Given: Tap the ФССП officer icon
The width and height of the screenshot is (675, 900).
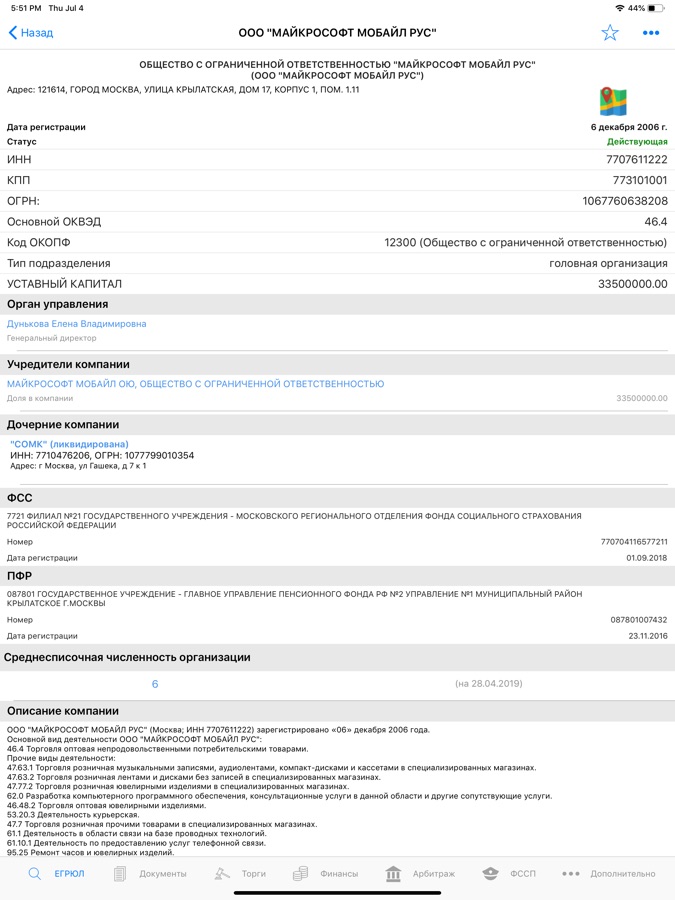Looking at the screenshot, I should click(x=490, y=874).
